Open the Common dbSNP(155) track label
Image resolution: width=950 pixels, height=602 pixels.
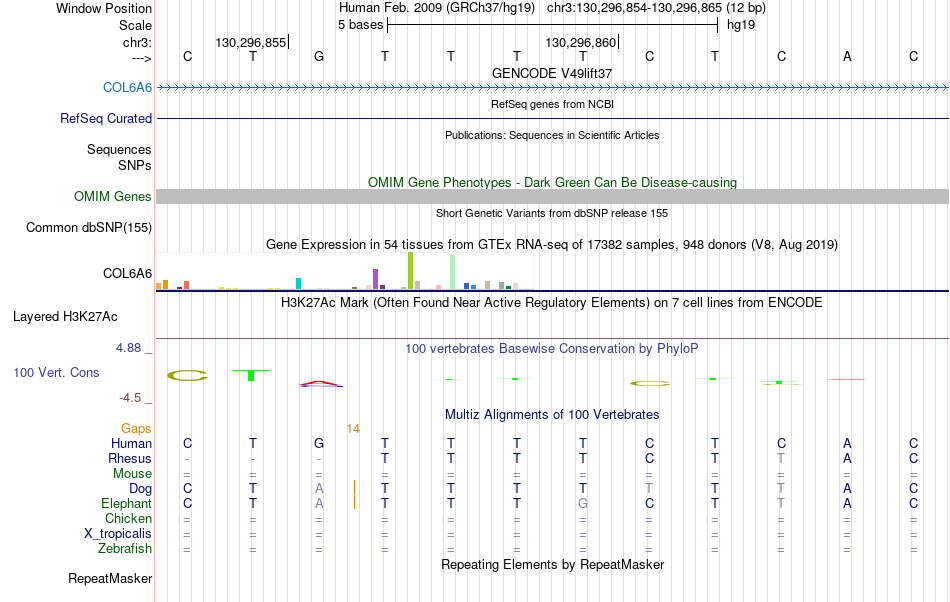pos(89,228)
